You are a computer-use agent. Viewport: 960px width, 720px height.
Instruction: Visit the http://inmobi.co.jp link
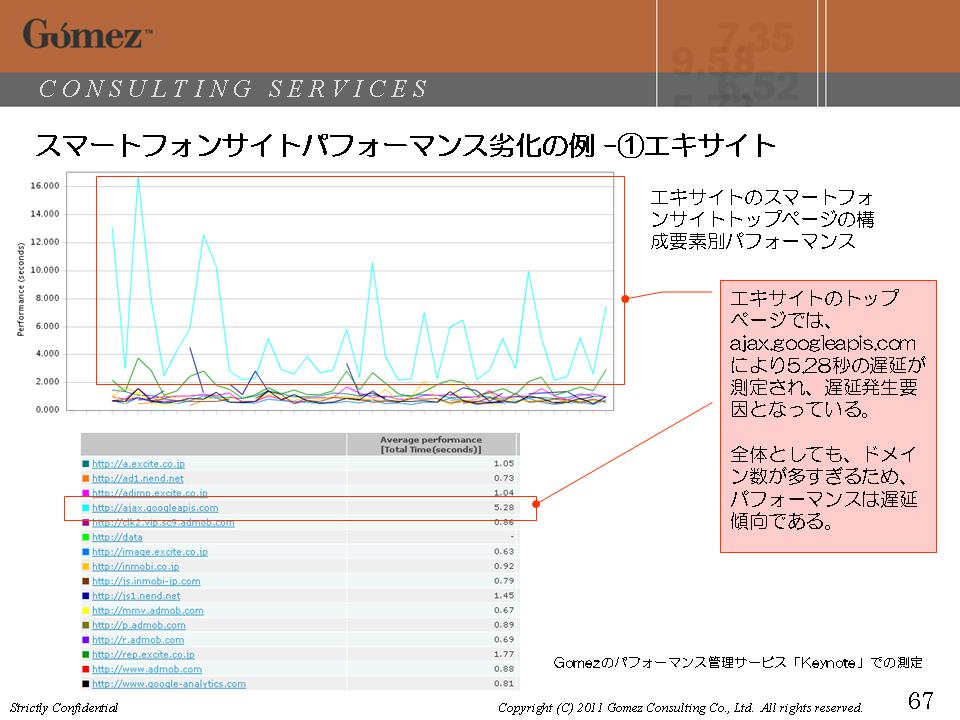click(135, 567)
